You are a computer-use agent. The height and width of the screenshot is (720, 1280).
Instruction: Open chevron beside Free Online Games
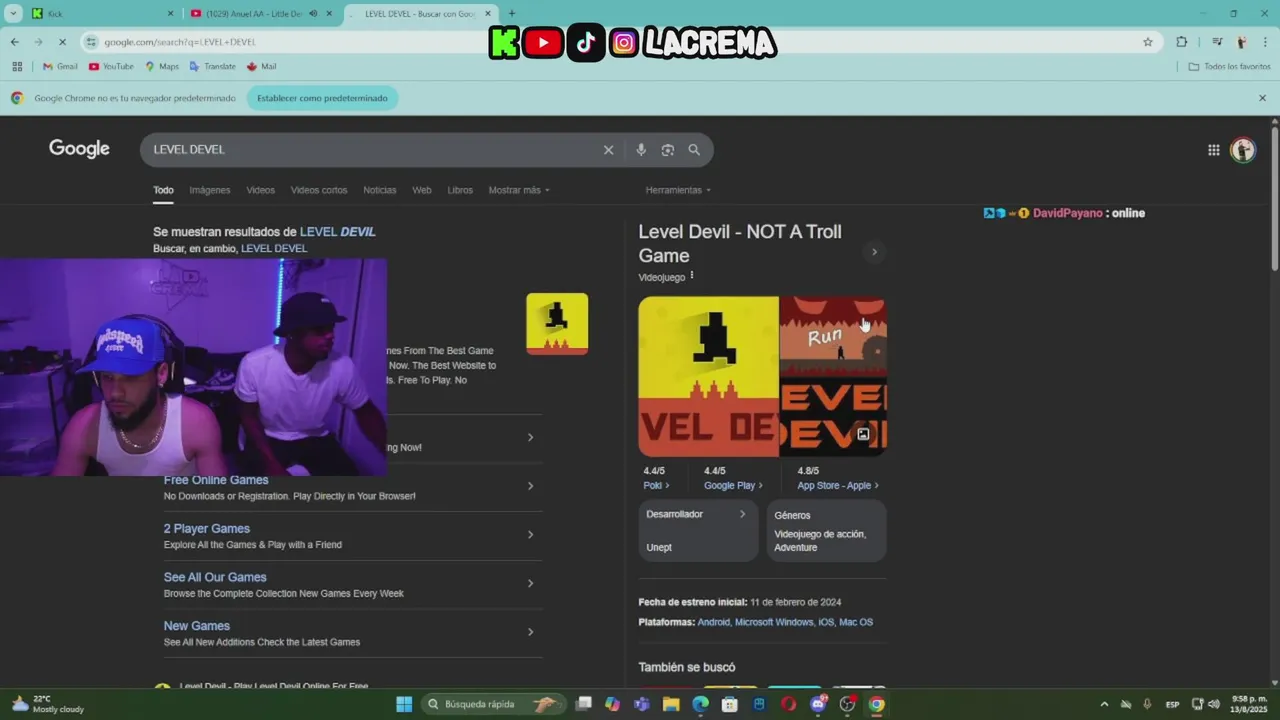530,486
